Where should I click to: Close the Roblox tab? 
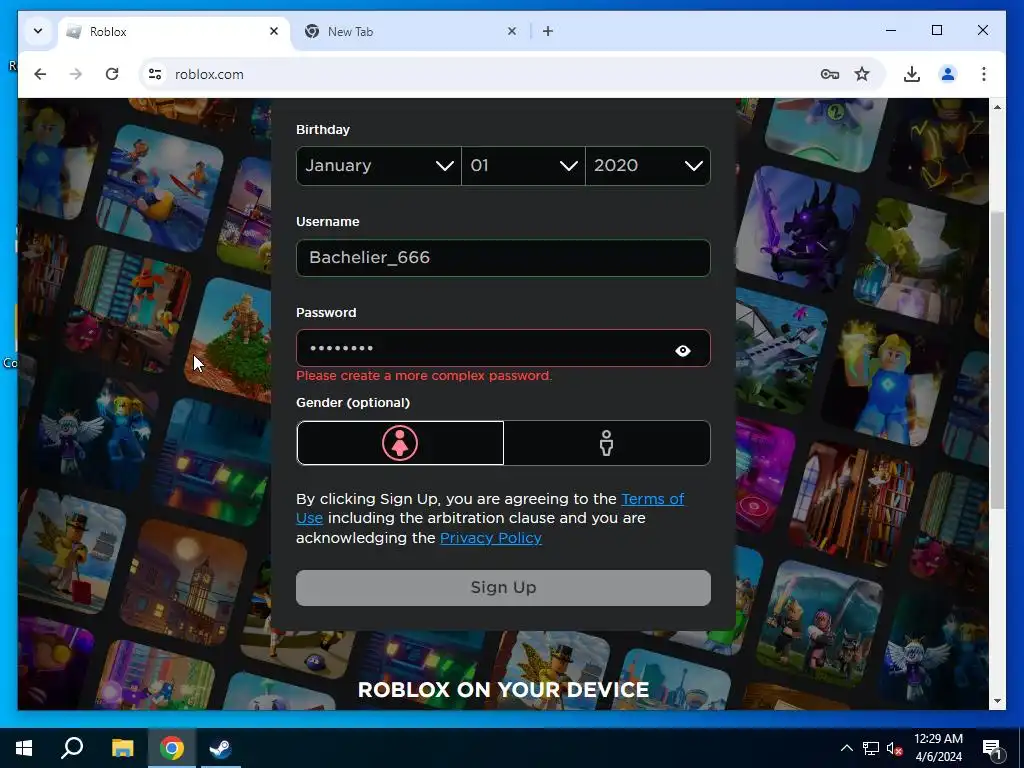pyautogui.click(x=274, y=31)
